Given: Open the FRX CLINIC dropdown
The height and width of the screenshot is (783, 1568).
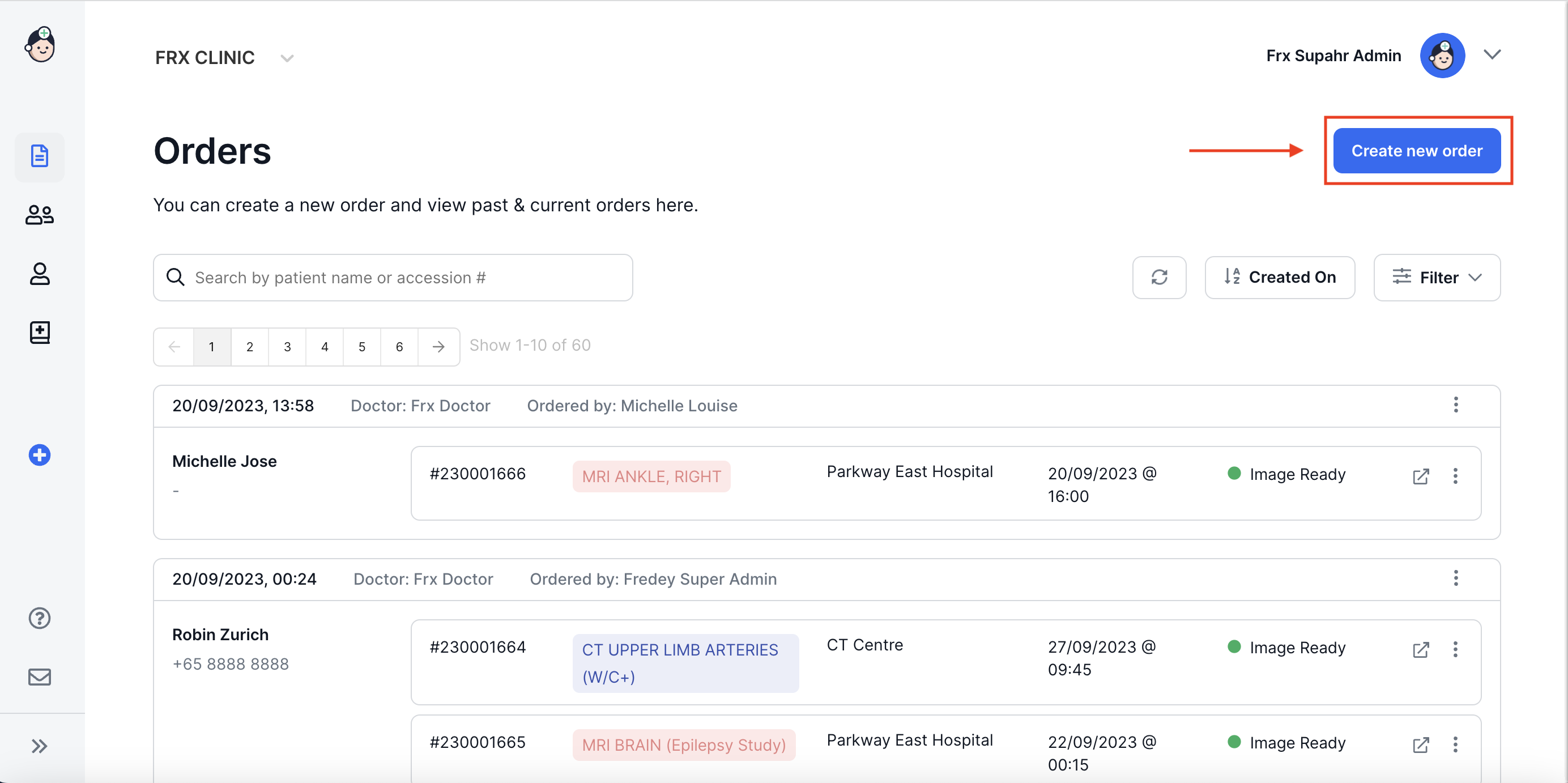Looking at the screenshot, I should point(287,58).
